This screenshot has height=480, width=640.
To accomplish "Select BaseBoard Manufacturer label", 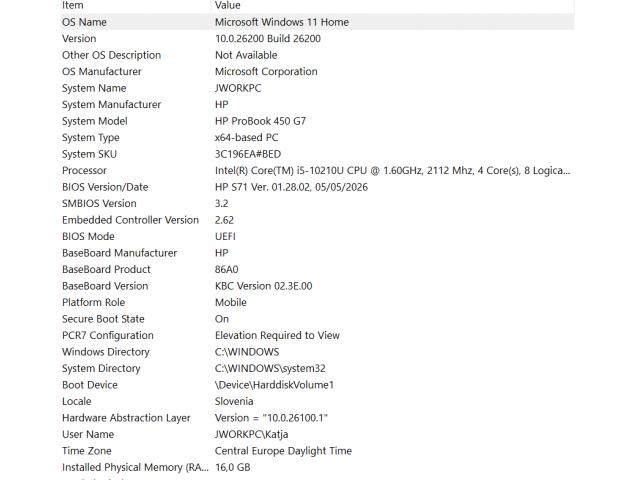I will click(120, 253).
